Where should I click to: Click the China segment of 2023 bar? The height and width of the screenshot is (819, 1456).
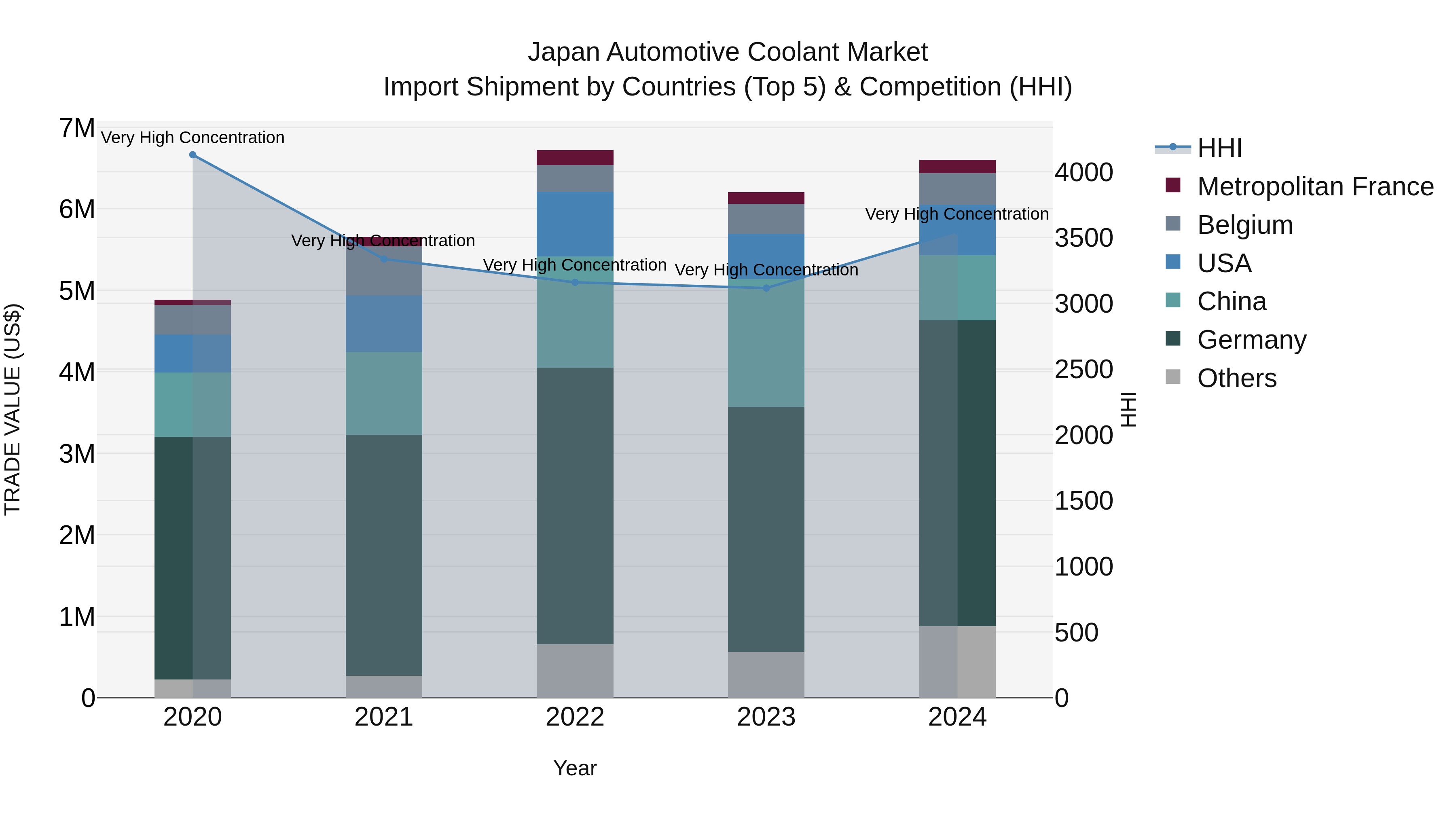click(766, 343)
